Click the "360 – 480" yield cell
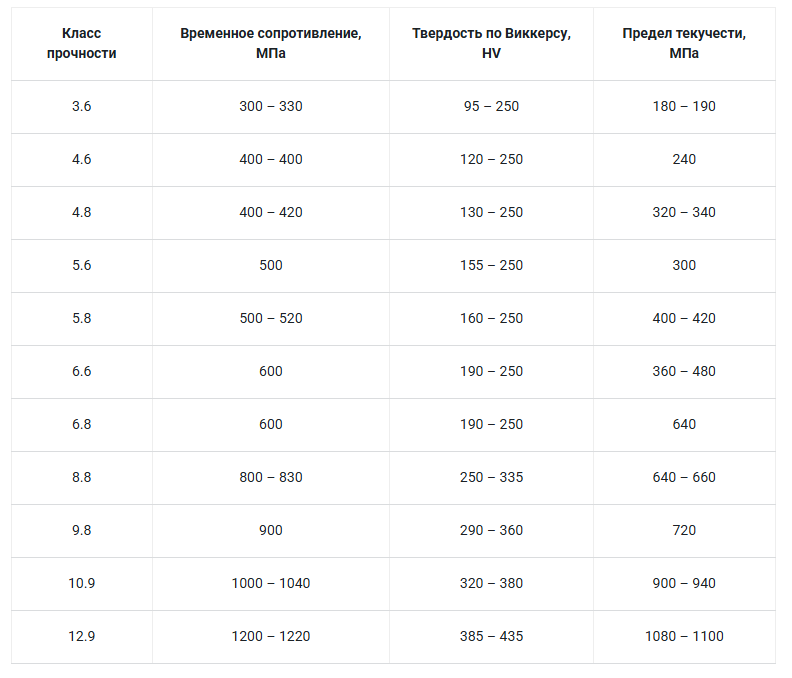This screenshot has width=792, height=678. (x=684, y=371)
